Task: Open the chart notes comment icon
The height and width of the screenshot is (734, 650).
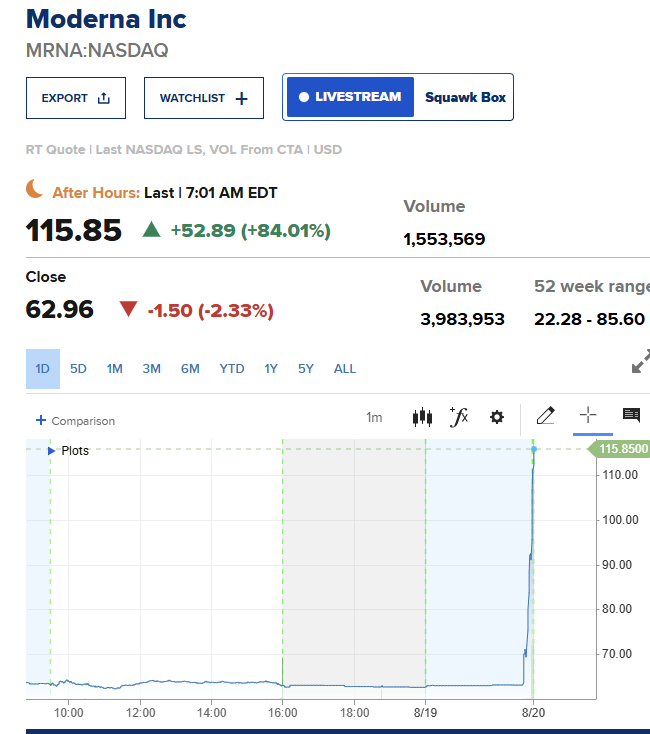Action: pyautogui.click(x=631, y=414)
